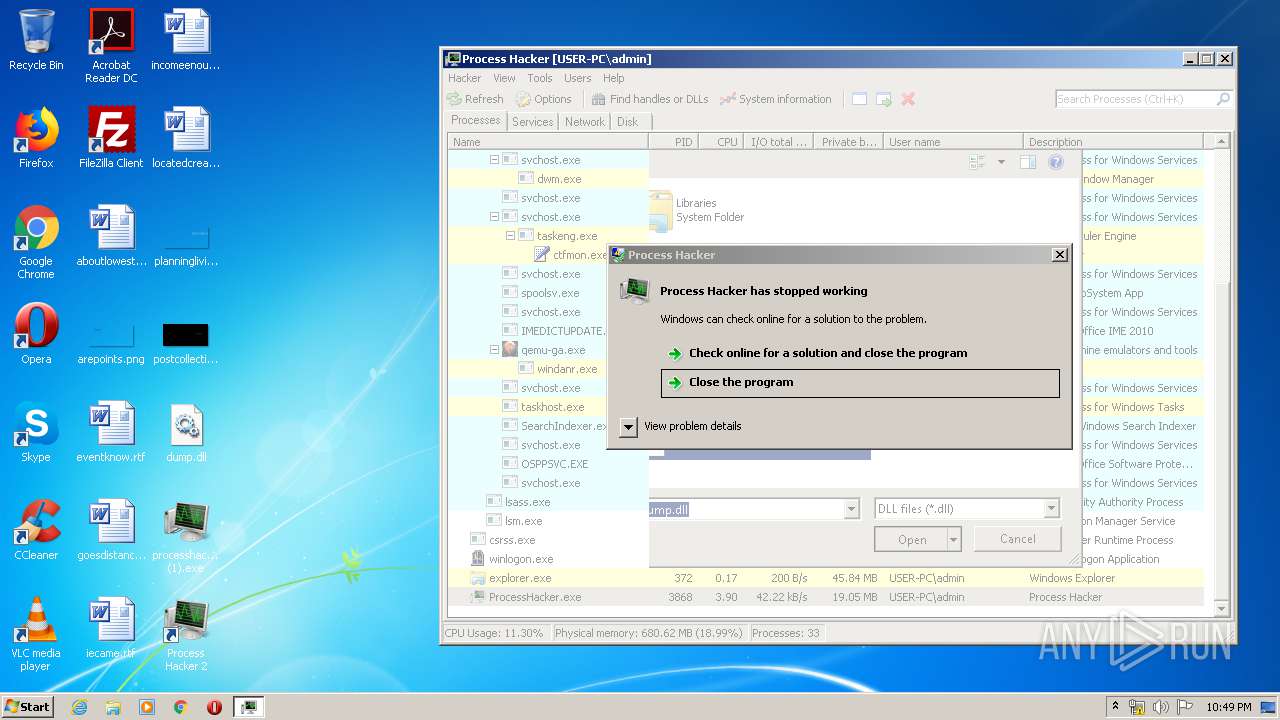Image resolution: width=1280 pixels, height=720 pixels.
Task: Select explorer.exe process row
Action: click(x=825, y=578)
